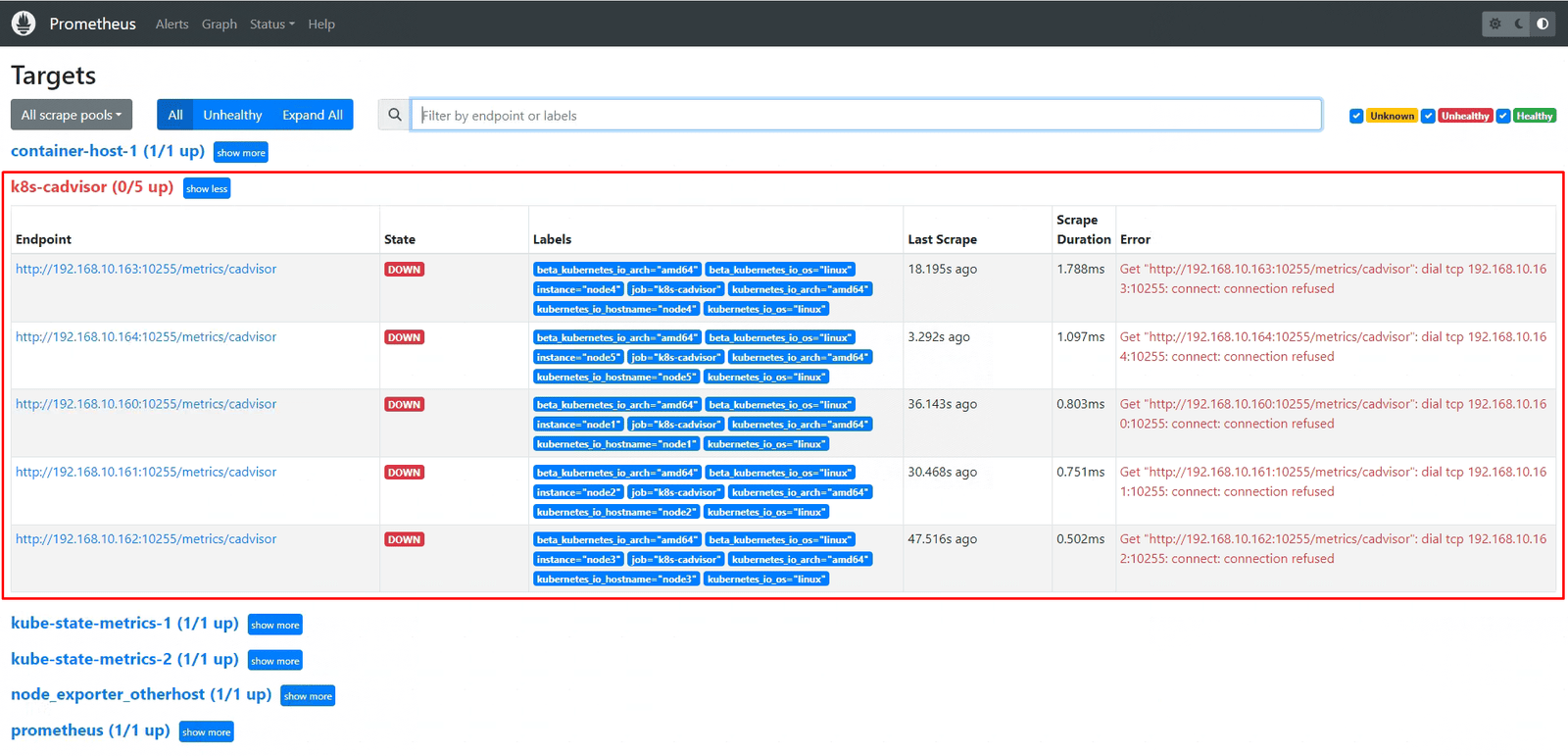This screenshot has width=1568, height=756.
Task: Click the Expand All button
Action: pos(313,115)
